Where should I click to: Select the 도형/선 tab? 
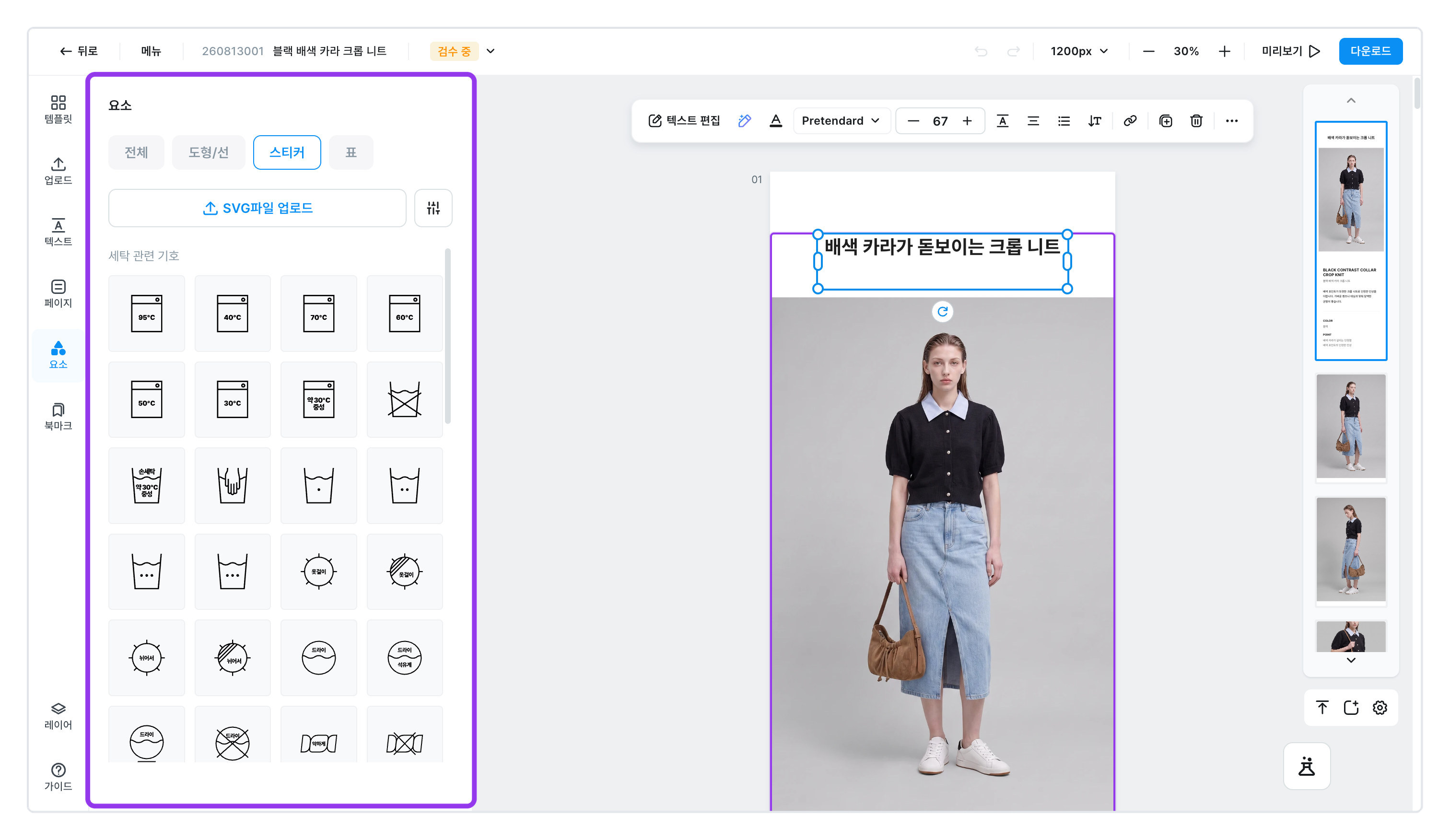pos(208,152)
